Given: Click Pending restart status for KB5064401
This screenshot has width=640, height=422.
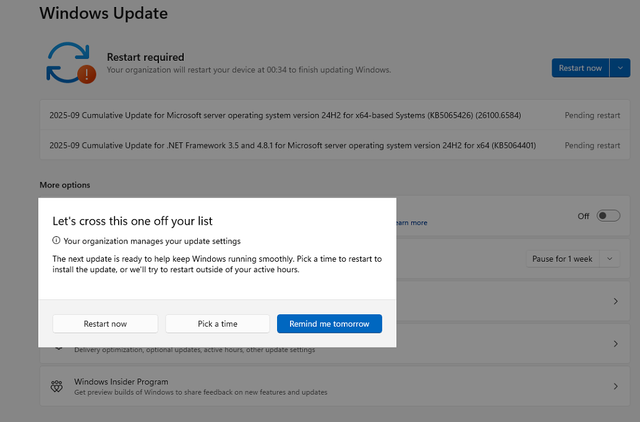Looking at the screenshot, I should click(x=592, y=145).
